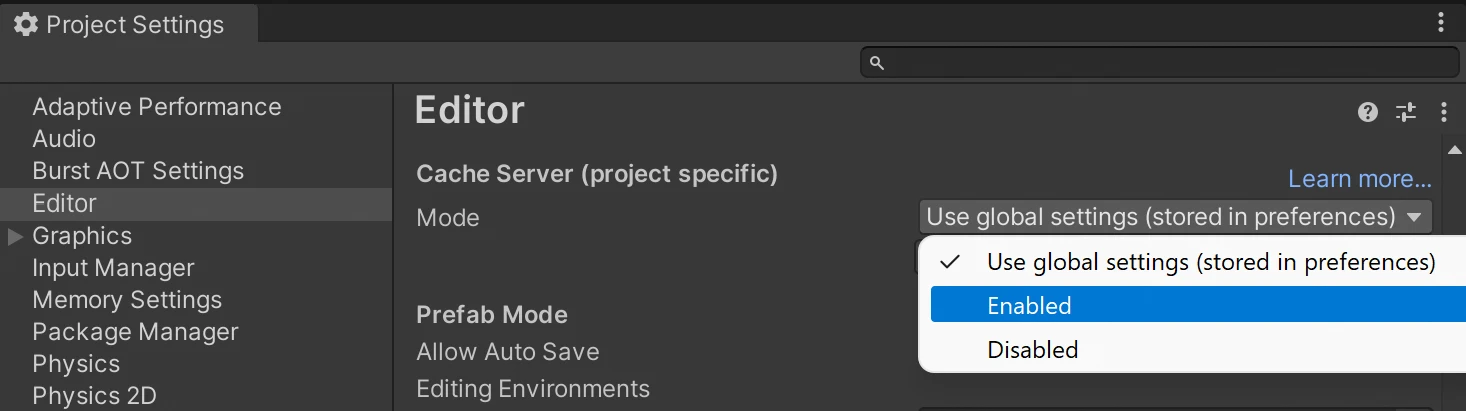Screen dimensions: 1466x411
Task: Open the Project Settings window options menu
Action: [x=1441, y=22]
